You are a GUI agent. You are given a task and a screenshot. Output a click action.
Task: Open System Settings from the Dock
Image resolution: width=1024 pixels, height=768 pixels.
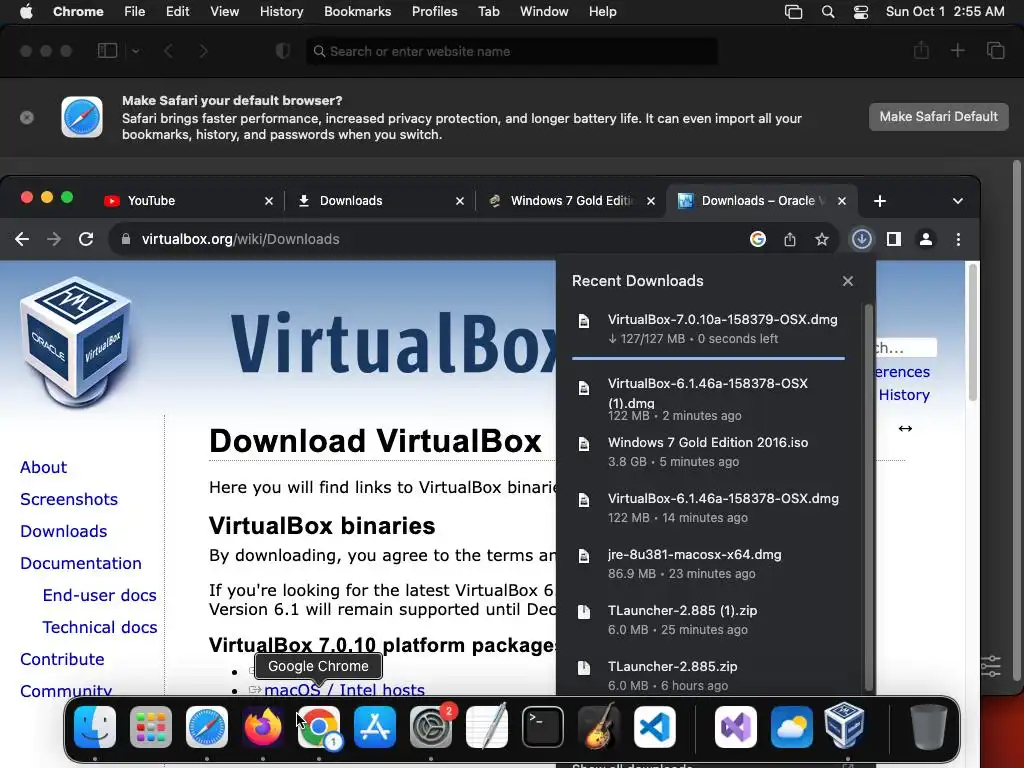pos(431,727)
